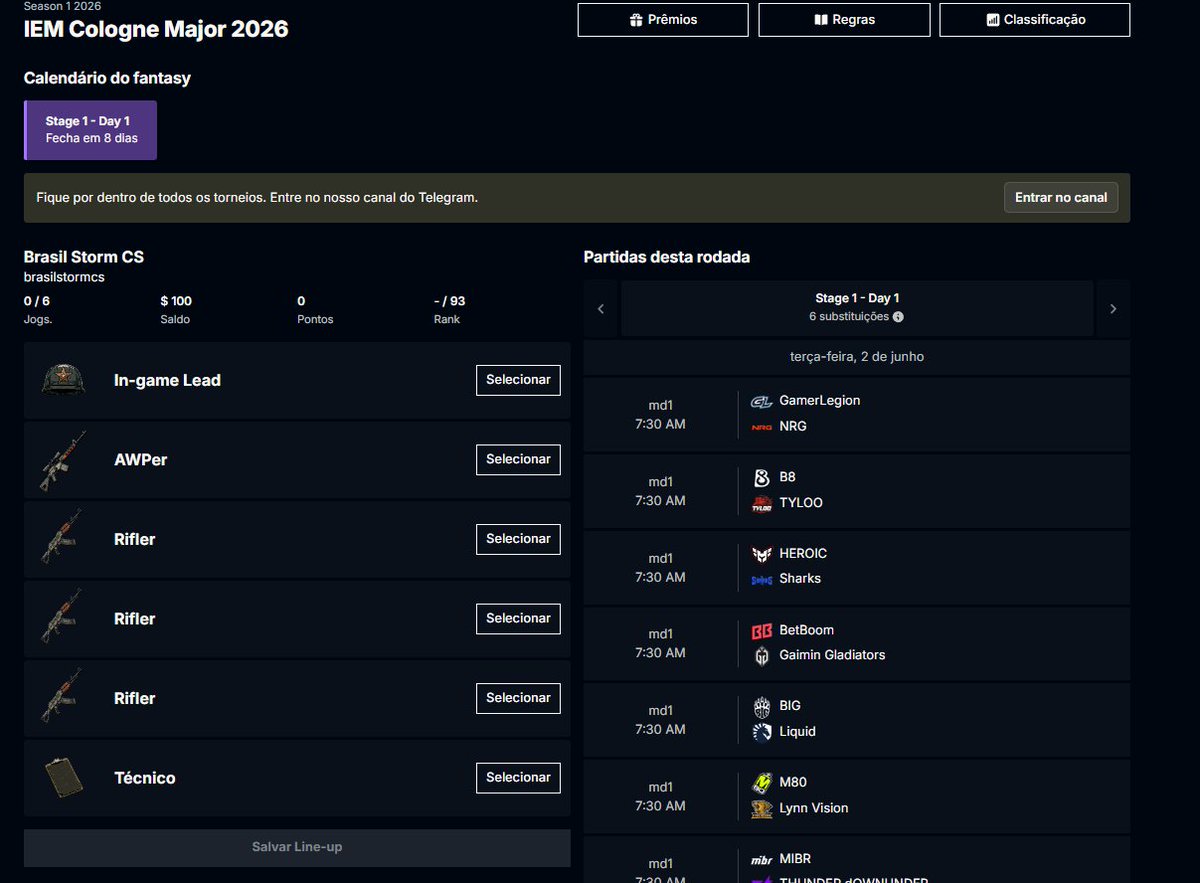The image size is (1200, 883).
Task: Click the BetBoom team logo
Action: tap(762, 631)
